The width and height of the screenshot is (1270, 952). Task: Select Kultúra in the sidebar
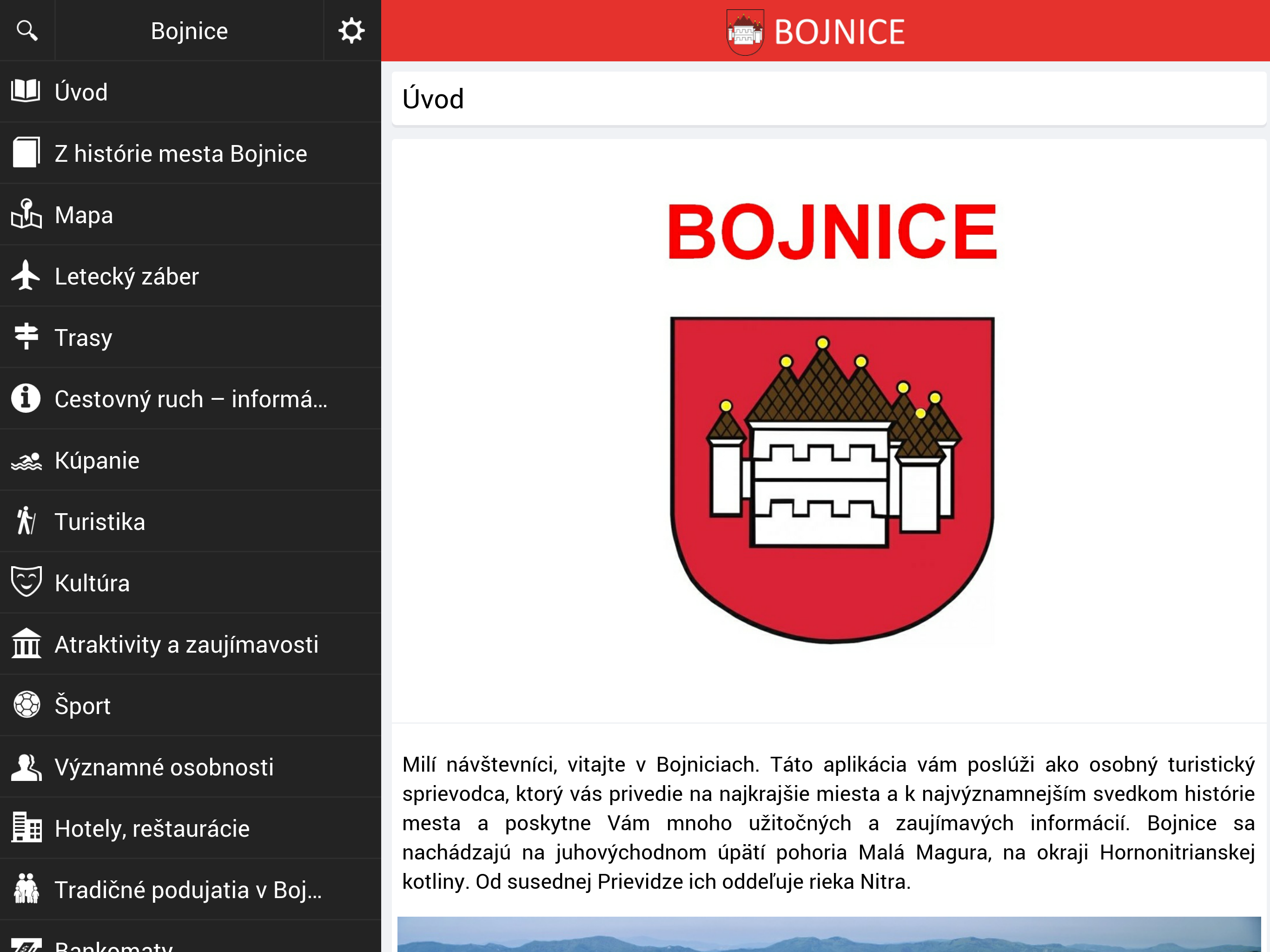(x=191, y=583)
